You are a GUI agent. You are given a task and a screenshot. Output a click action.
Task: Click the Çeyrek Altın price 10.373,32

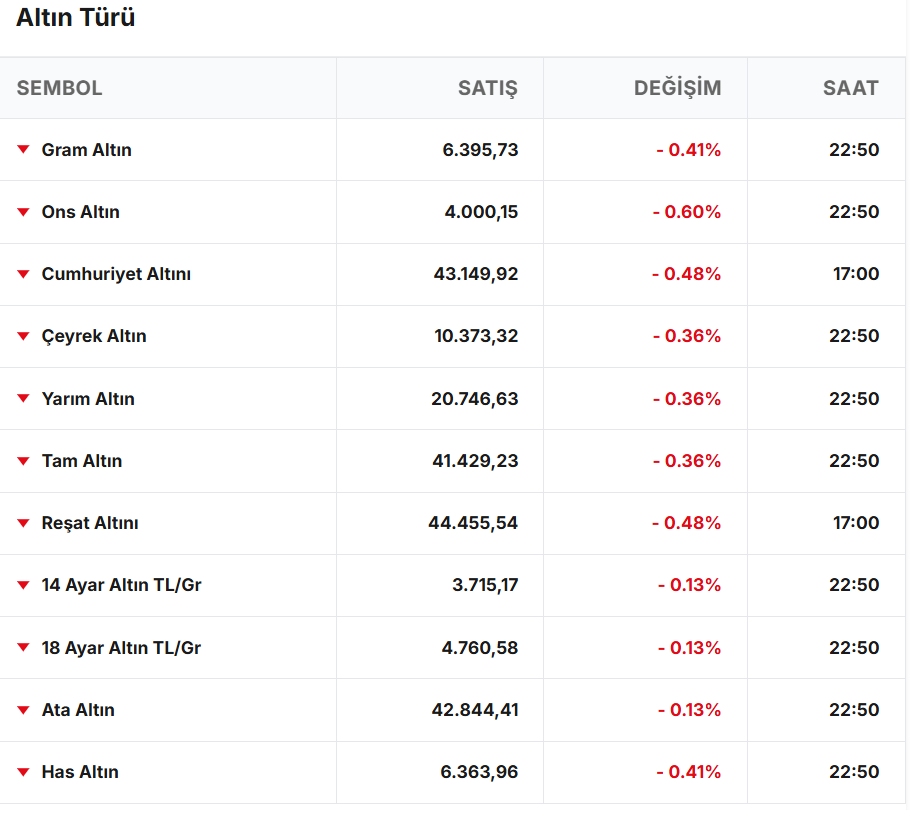pyautogui.click(x=476, y=336)
